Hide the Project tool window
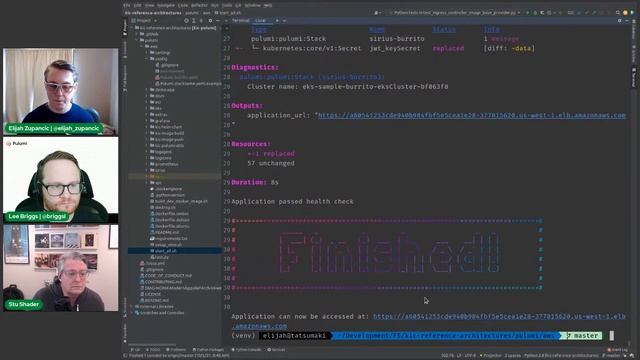Viewport: 640px width, 360px height. (x=218, y=20)
